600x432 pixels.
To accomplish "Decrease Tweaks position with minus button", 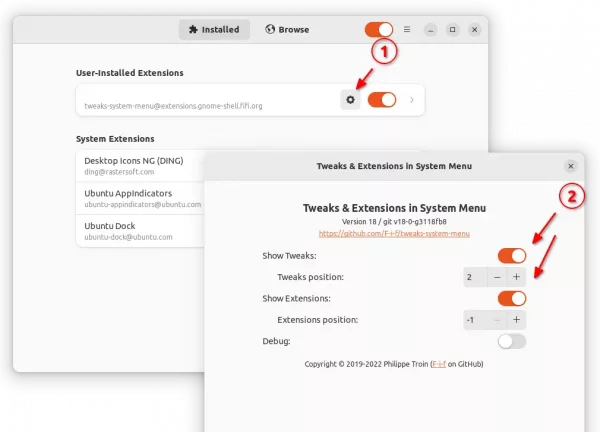I will pyautogui.click(x=497, y=277).
